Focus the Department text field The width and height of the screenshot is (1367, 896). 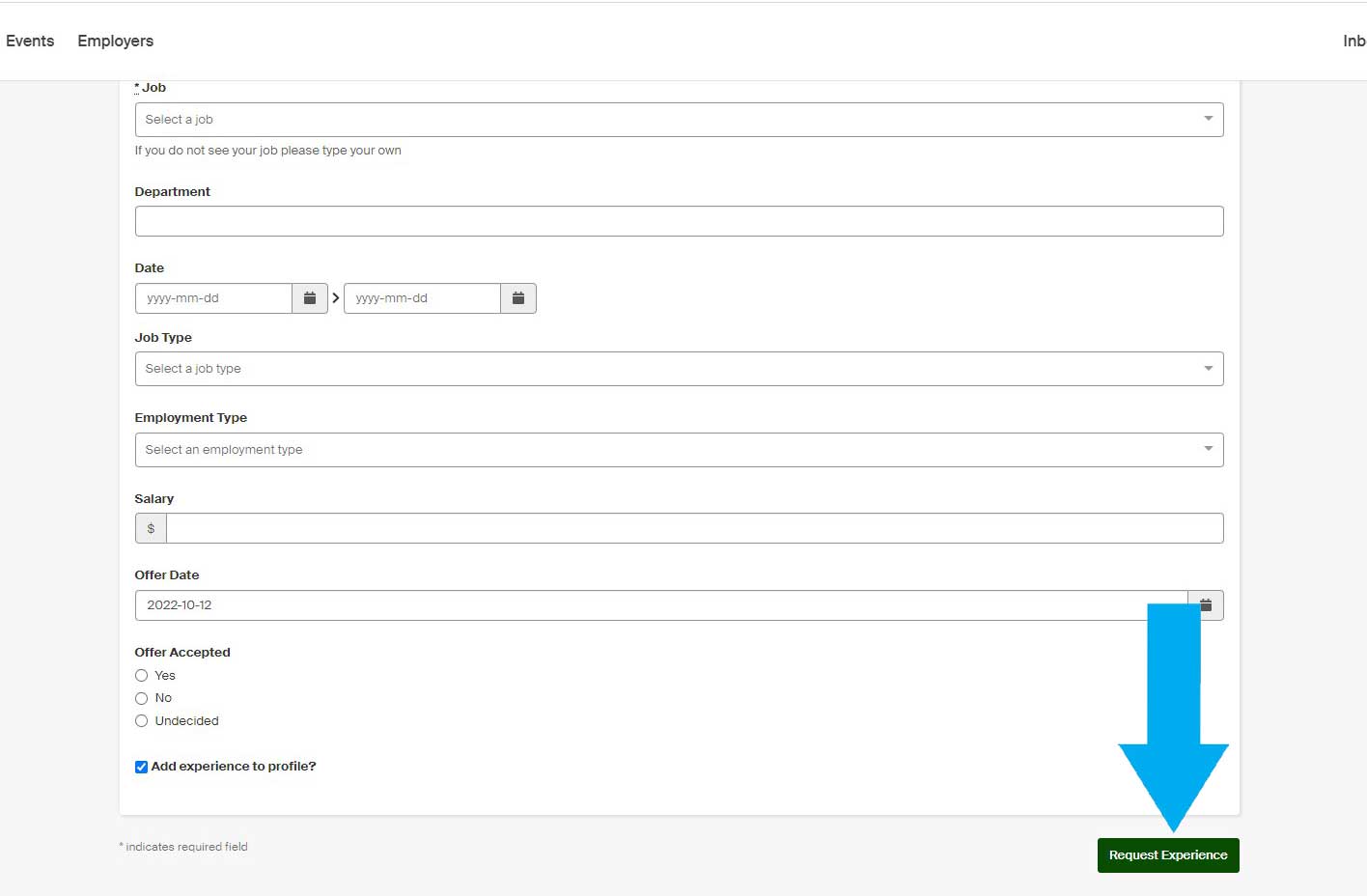(679, 221)
